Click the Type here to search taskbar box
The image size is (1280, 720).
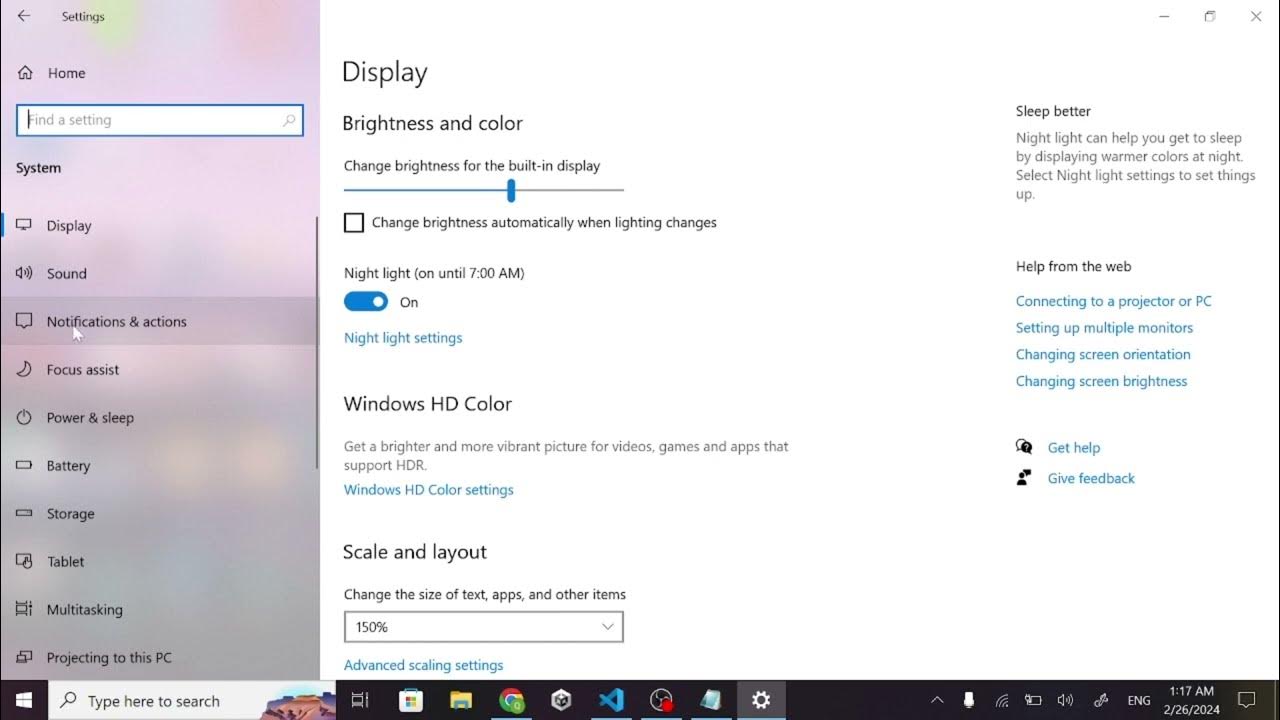pos(192,700)
